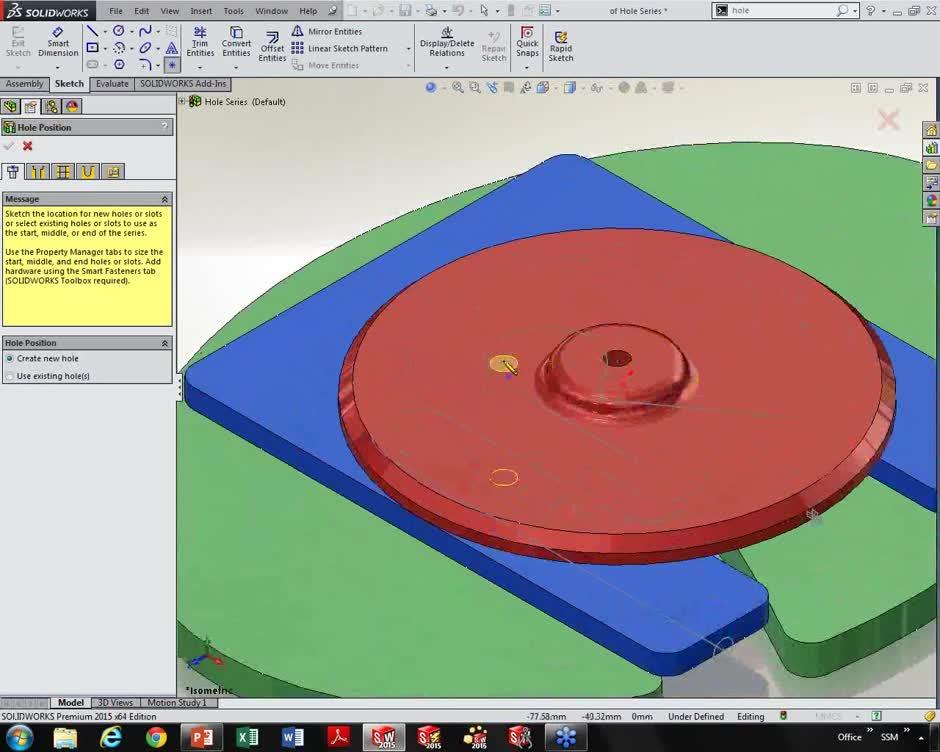Activate Convert Entities tool
The width and height of the screenshot is (940, 752).
click(236, 41)
